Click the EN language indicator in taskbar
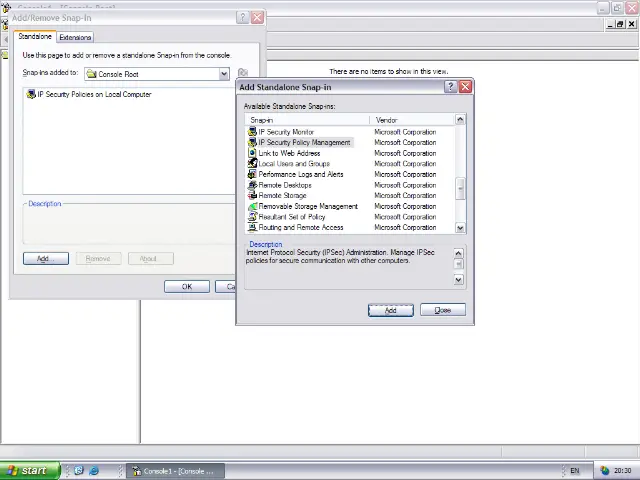The image size is (640, 480). (575, 471)
